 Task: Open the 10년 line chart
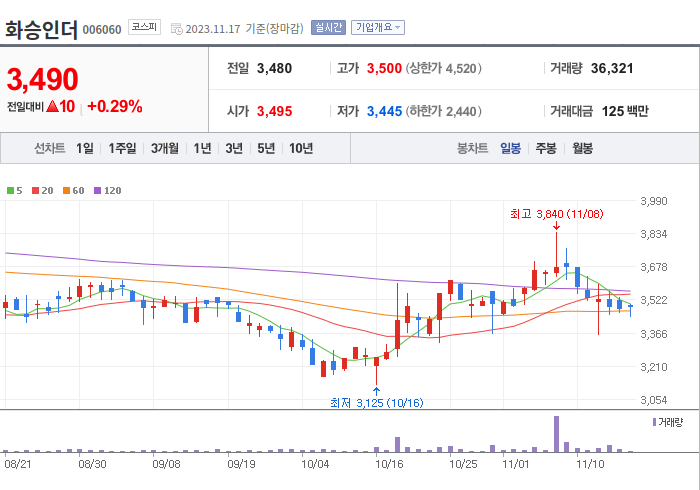[301, 148]
